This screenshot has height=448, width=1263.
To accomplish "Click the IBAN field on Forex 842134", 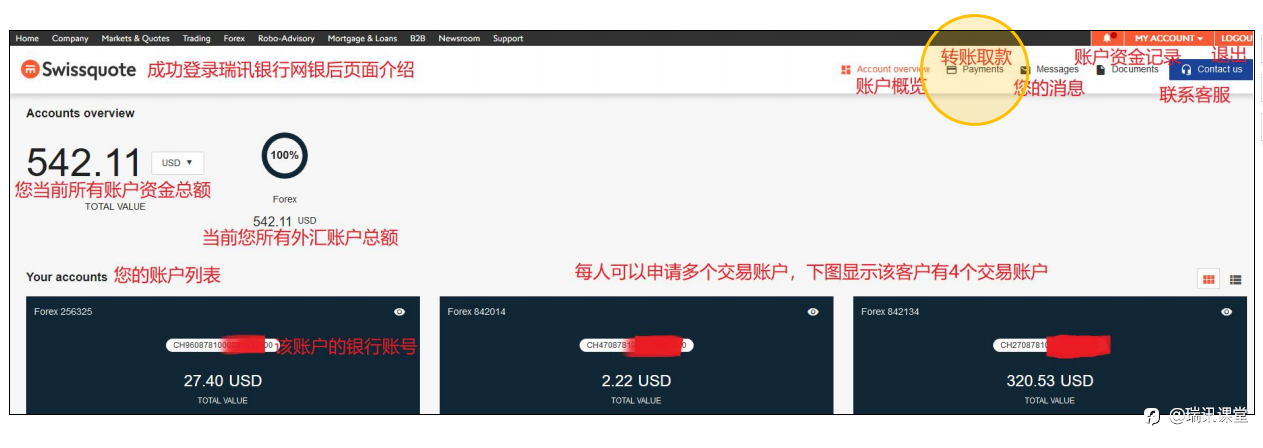I will 1050,345.
